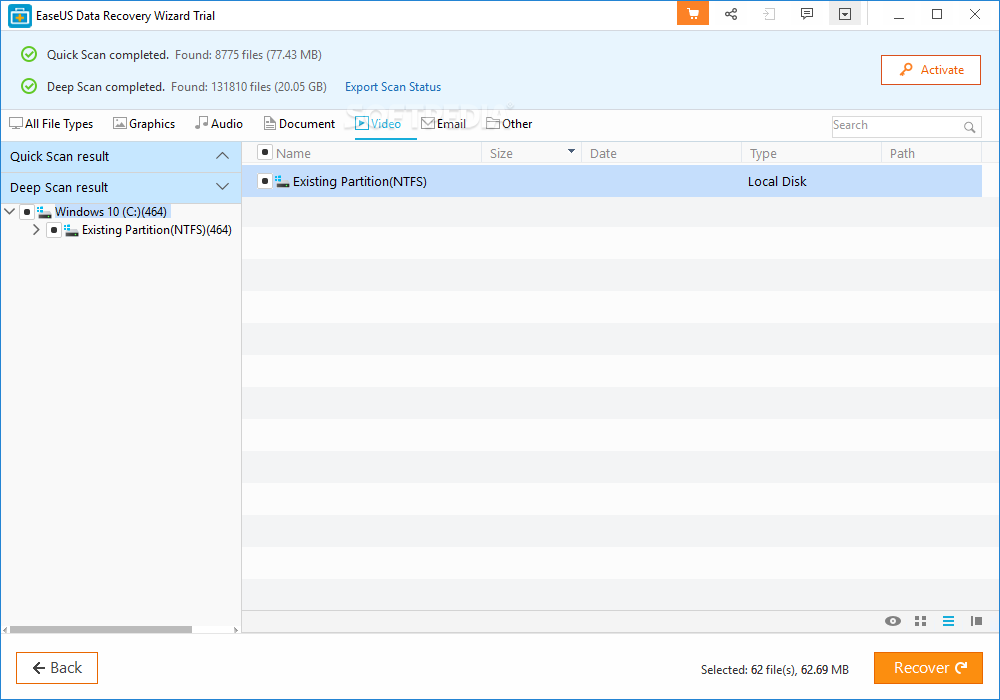Screen dimensions: 1000x700
Task: Click left arrow of tree panel scrollbar
Action: click(x=5, y=630)
